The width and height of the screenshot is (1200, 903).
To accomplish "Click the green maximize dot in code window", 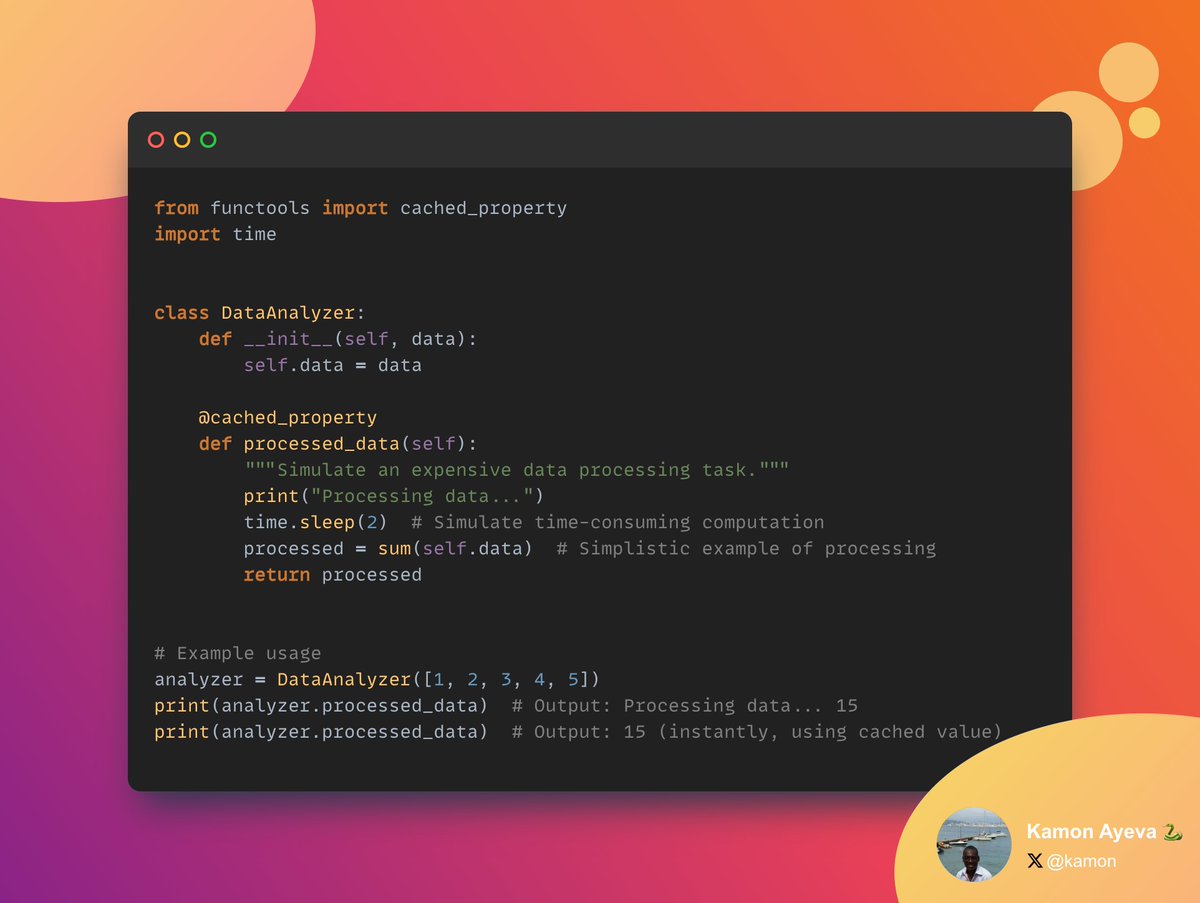I will 208,140.
